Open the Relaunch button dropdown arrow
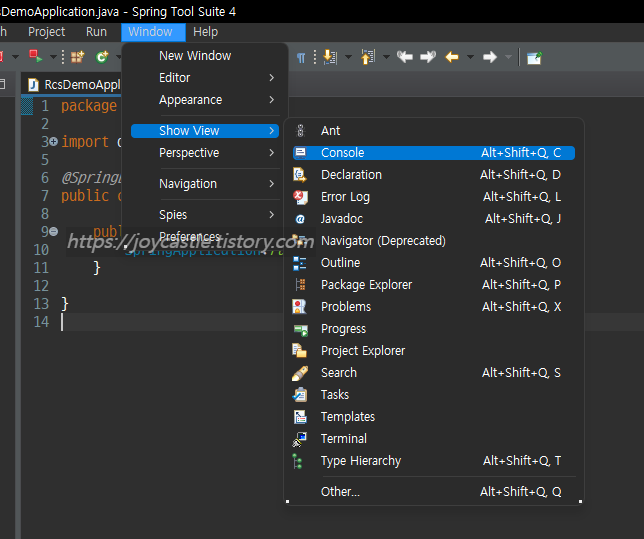Image resolution: width=644 pixels, height=539 pixels. click(x=53, y=57)
